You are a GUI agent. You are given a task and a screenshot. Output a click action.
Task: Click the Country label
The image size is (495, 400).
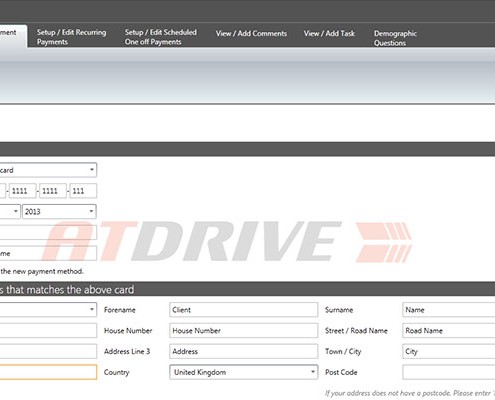coord(116,372)
